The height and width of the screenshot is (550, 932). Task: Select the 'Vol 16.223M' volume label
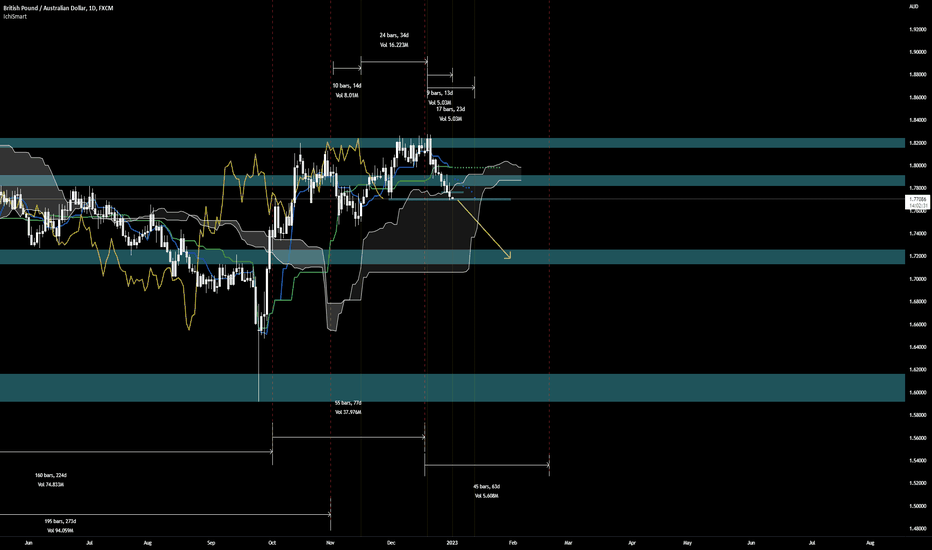[394, 45]
